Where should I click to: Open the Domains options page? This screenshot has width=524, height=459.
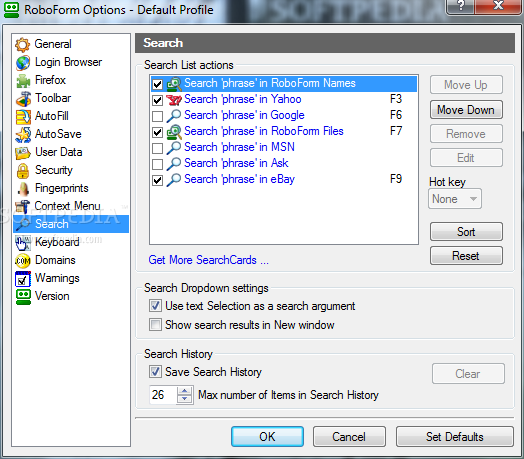pos(55,260)
